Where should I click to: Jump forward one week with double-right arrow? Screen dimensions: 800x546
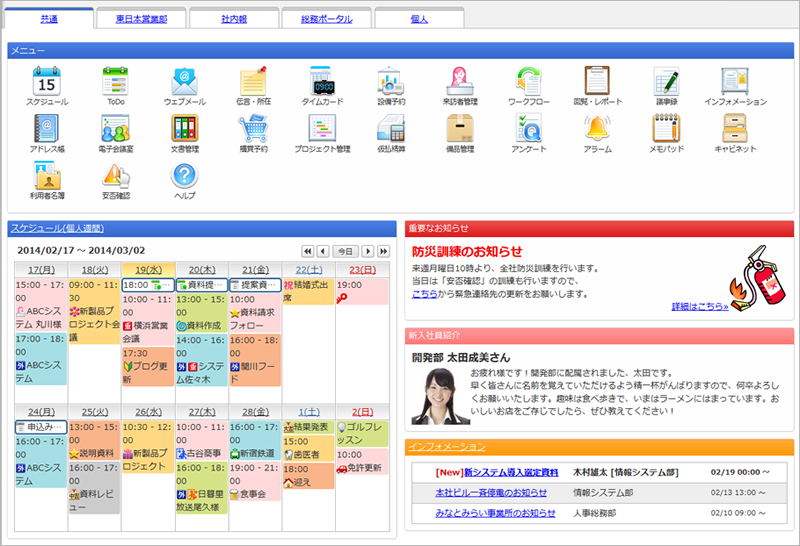click(x=383, y=251)
